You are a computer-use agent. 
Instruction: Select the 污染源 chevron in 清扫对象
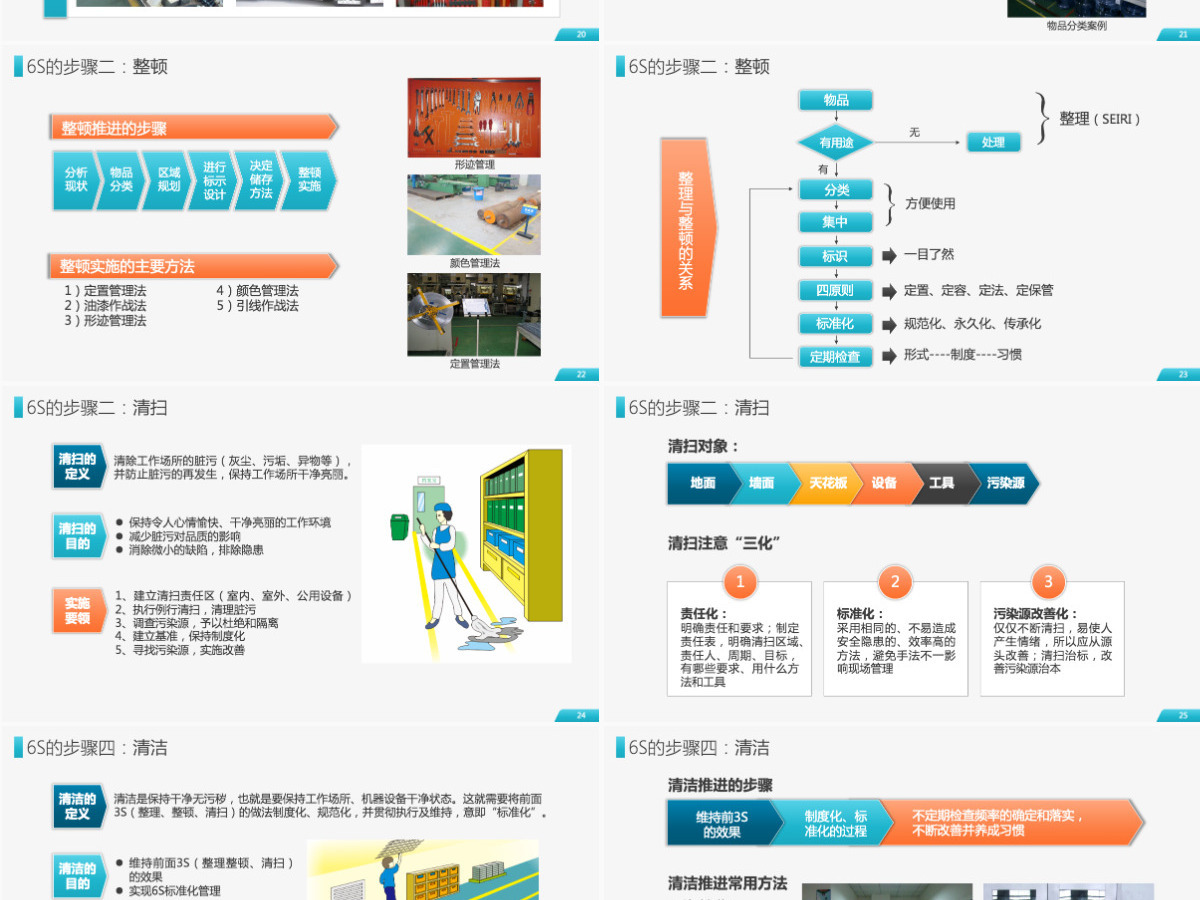pos(1005,483)
